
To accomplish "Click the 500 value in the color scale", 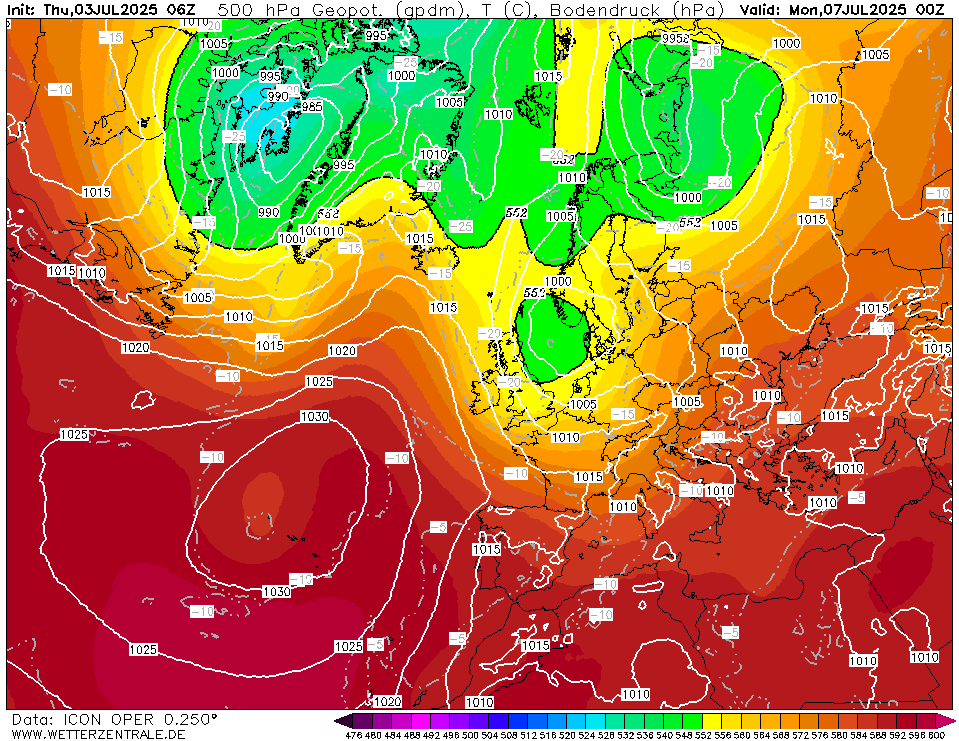I will (x=470, y=735).
